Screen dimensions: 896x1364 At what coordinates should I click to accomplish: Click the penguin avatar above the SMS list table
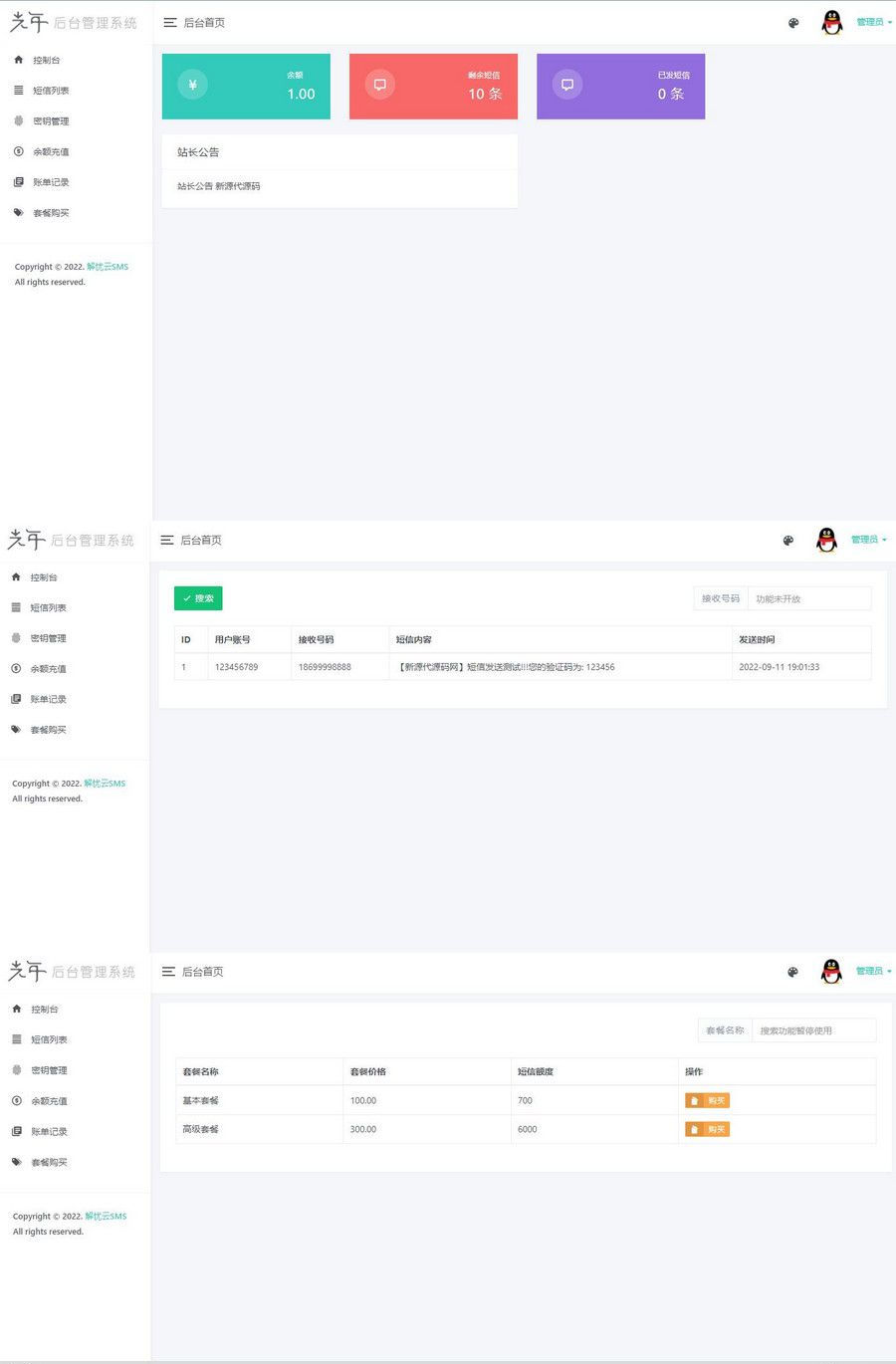click(826, 540)
